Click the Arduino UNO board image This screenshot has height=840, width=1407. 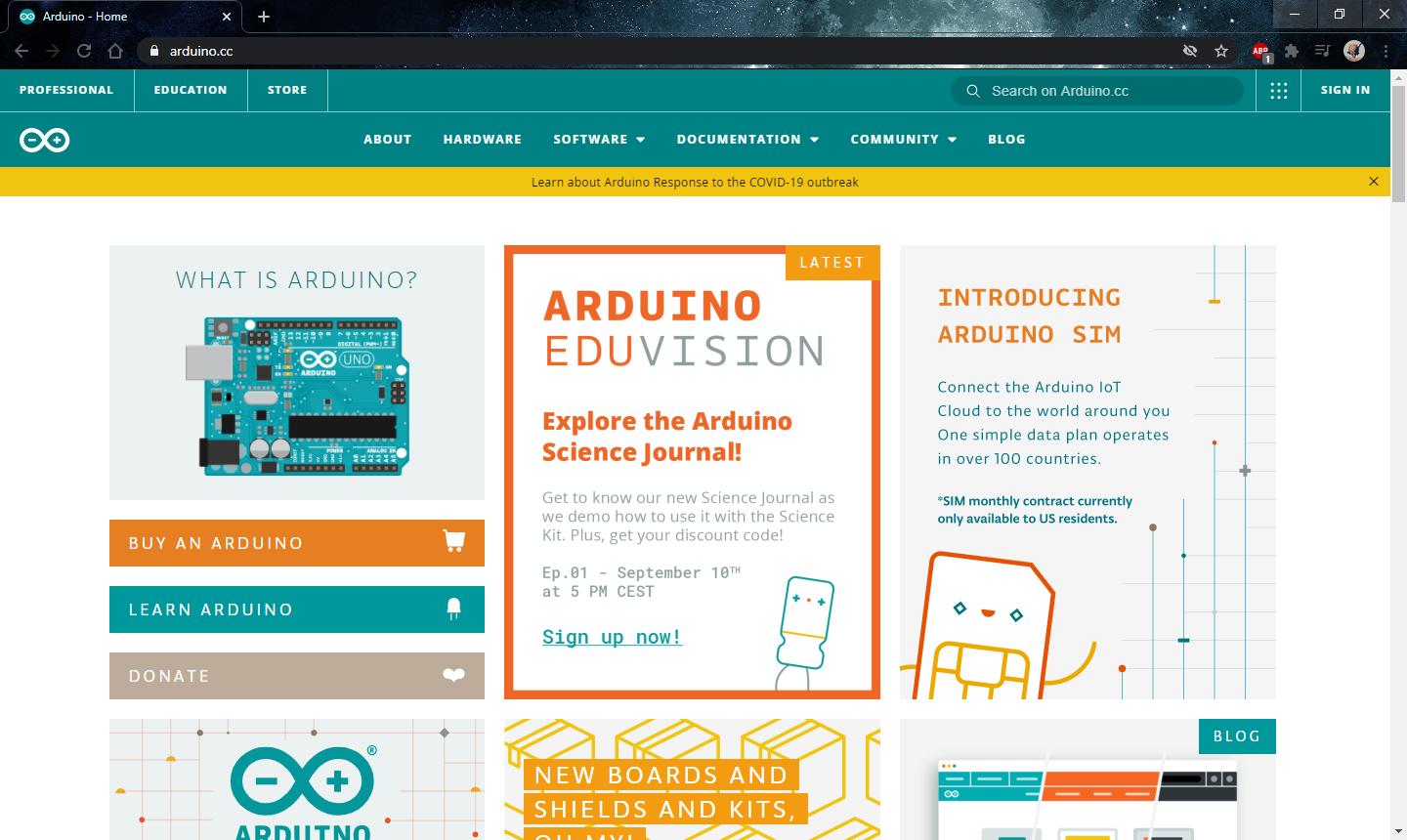(x=297, y=397)
